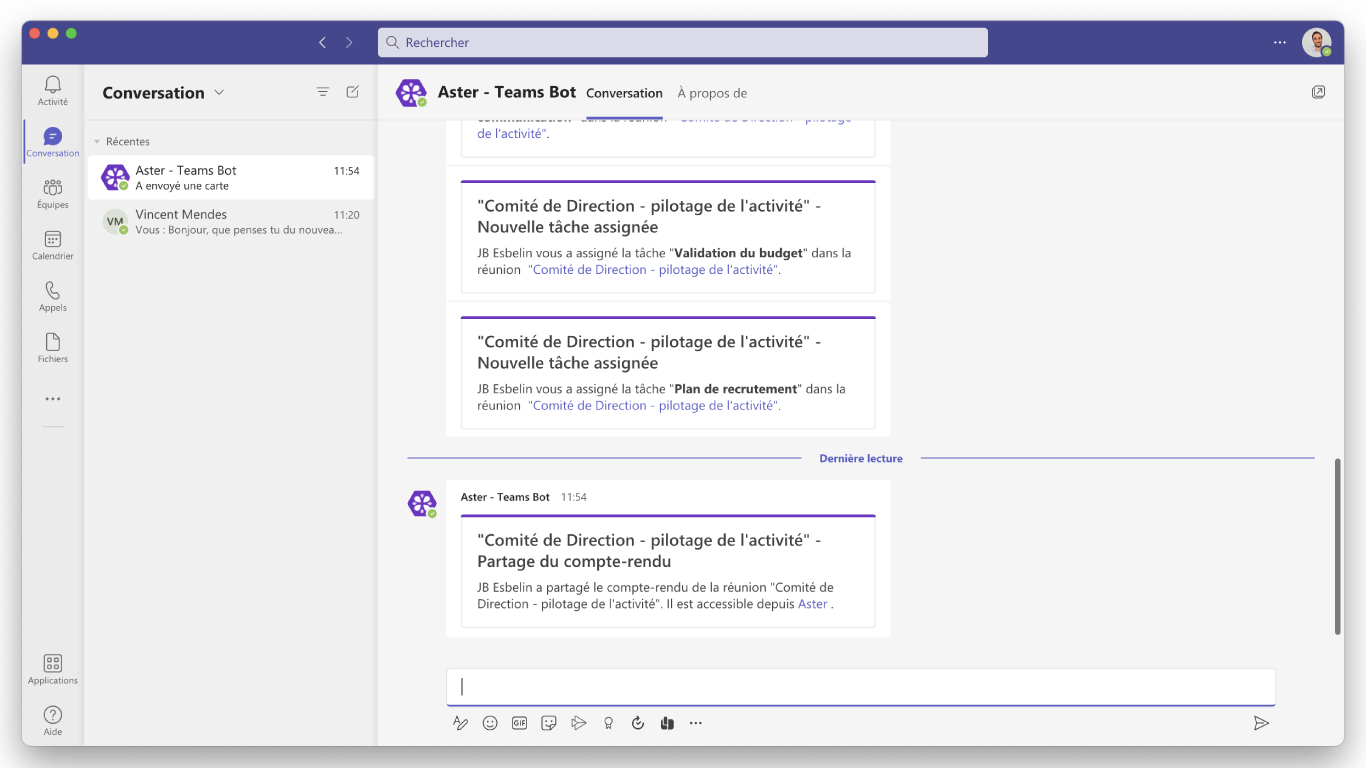
Task: Open the sticker picker
Action: (x=549, y=723)
